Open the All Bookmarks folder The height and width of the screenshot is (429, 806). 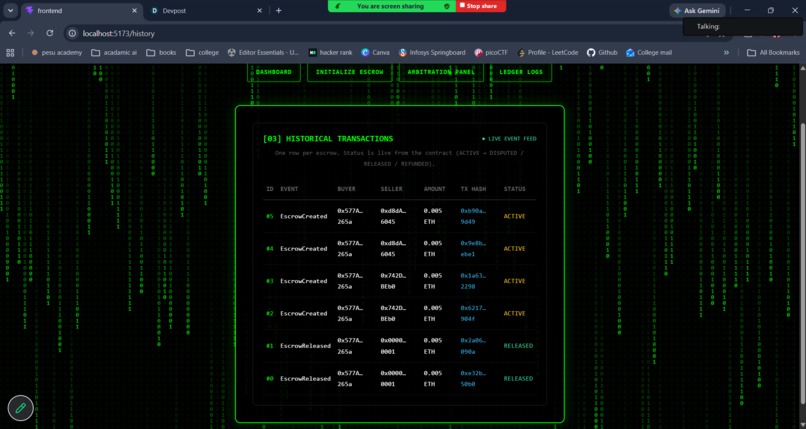[x=773, y=52]
